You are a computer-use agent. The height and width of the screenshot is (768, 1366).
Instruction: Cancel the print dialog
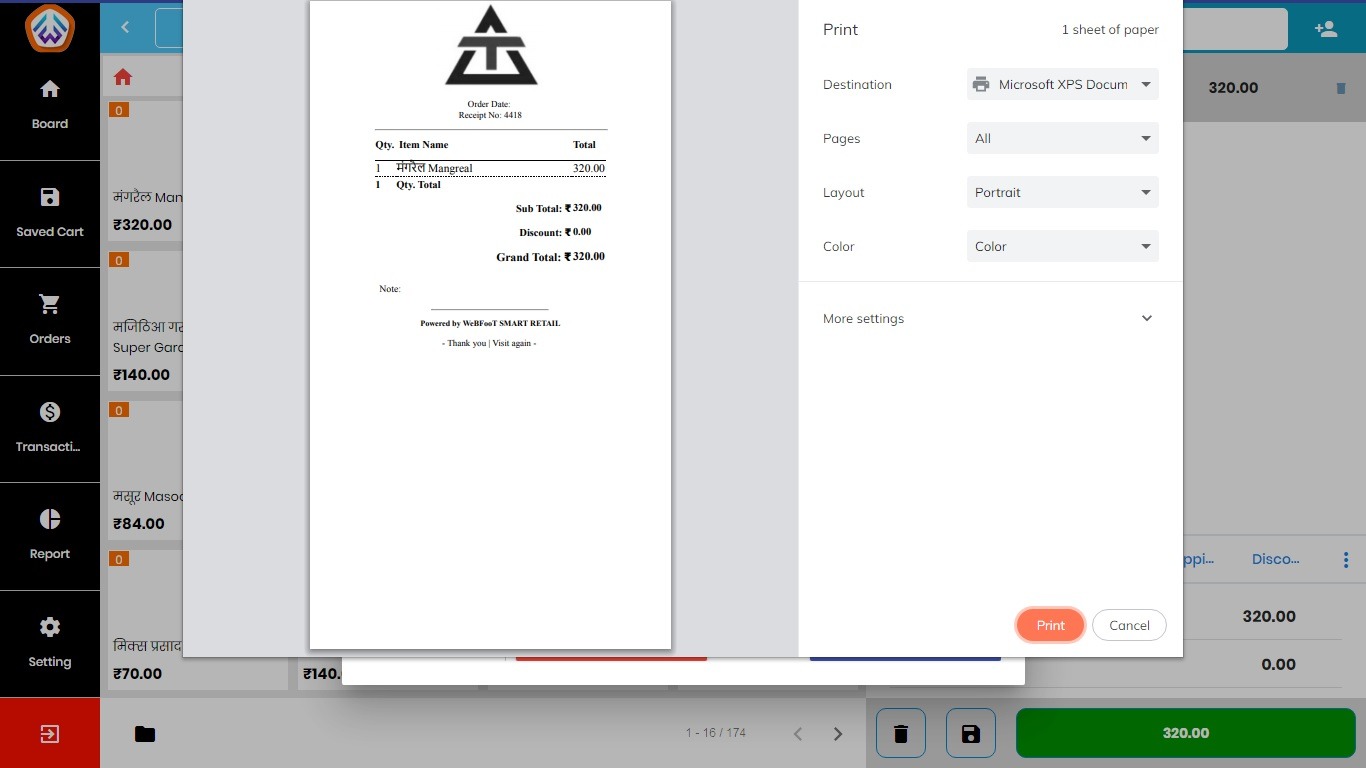click(1129, 625)
